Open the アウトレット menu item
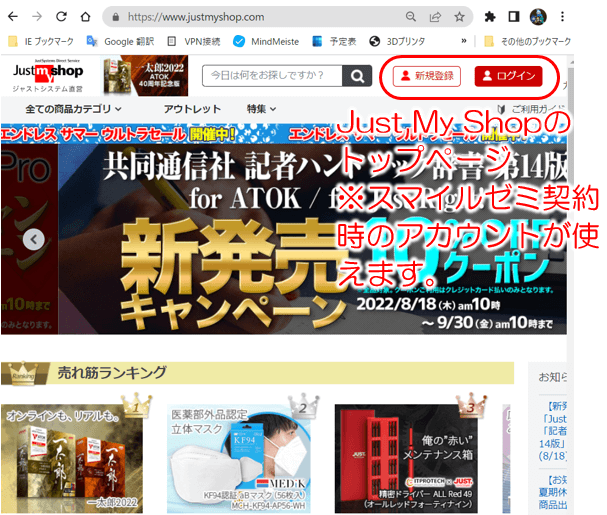Viewport: 607px width, 515px height. pos(192,109)
